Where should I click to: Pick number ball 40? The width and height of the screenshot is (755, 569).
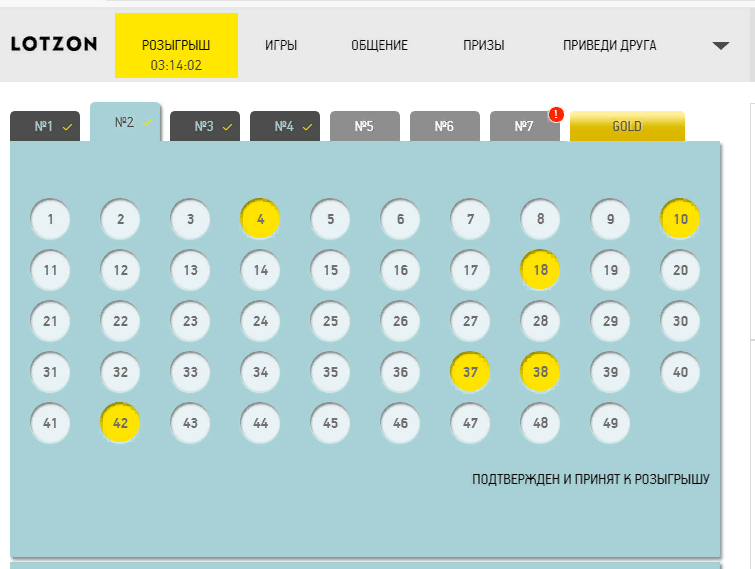[680, 372]
